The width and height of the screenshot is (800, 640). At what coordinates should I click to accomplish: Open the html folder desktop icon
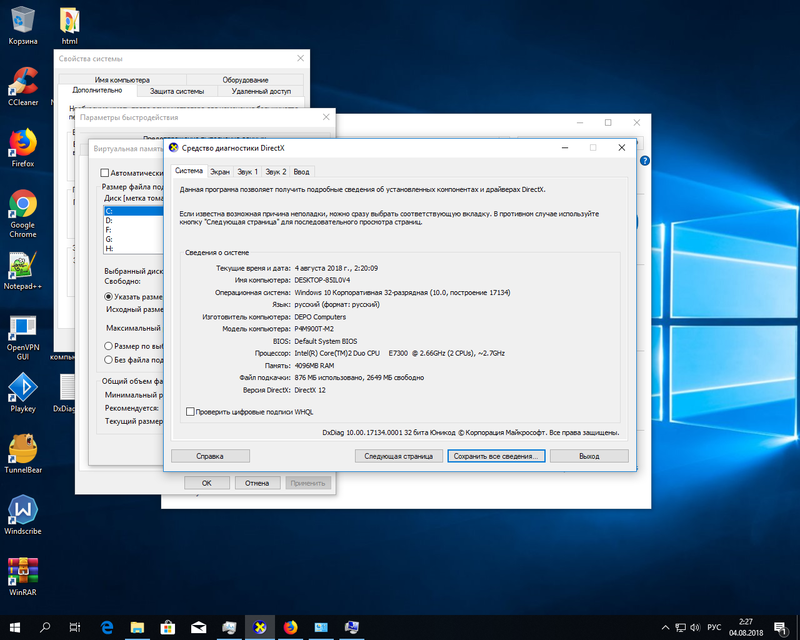tap(69, 26)
